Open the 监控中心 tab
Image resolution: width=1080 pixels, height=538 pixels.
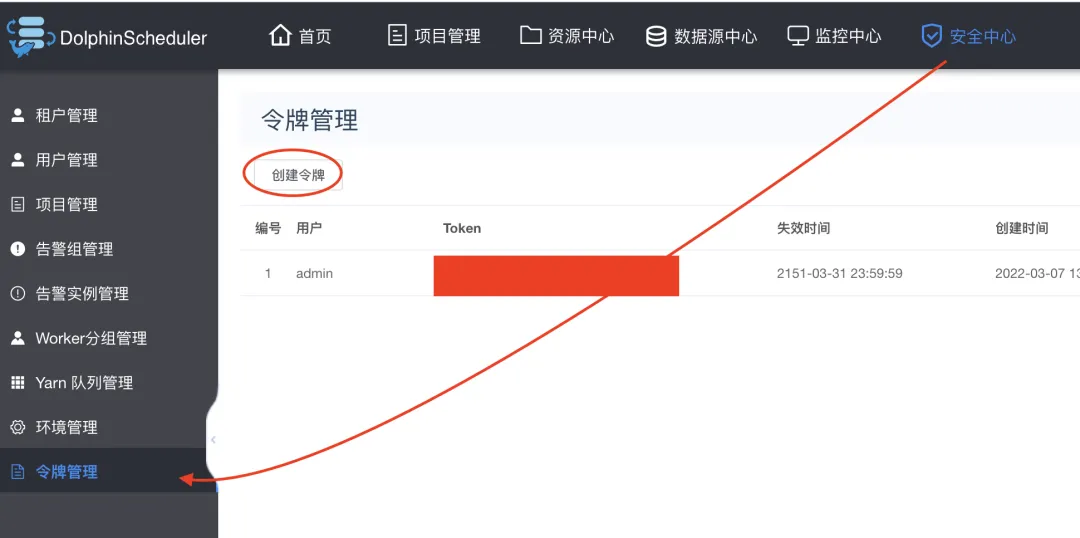(x=834, y=36)
